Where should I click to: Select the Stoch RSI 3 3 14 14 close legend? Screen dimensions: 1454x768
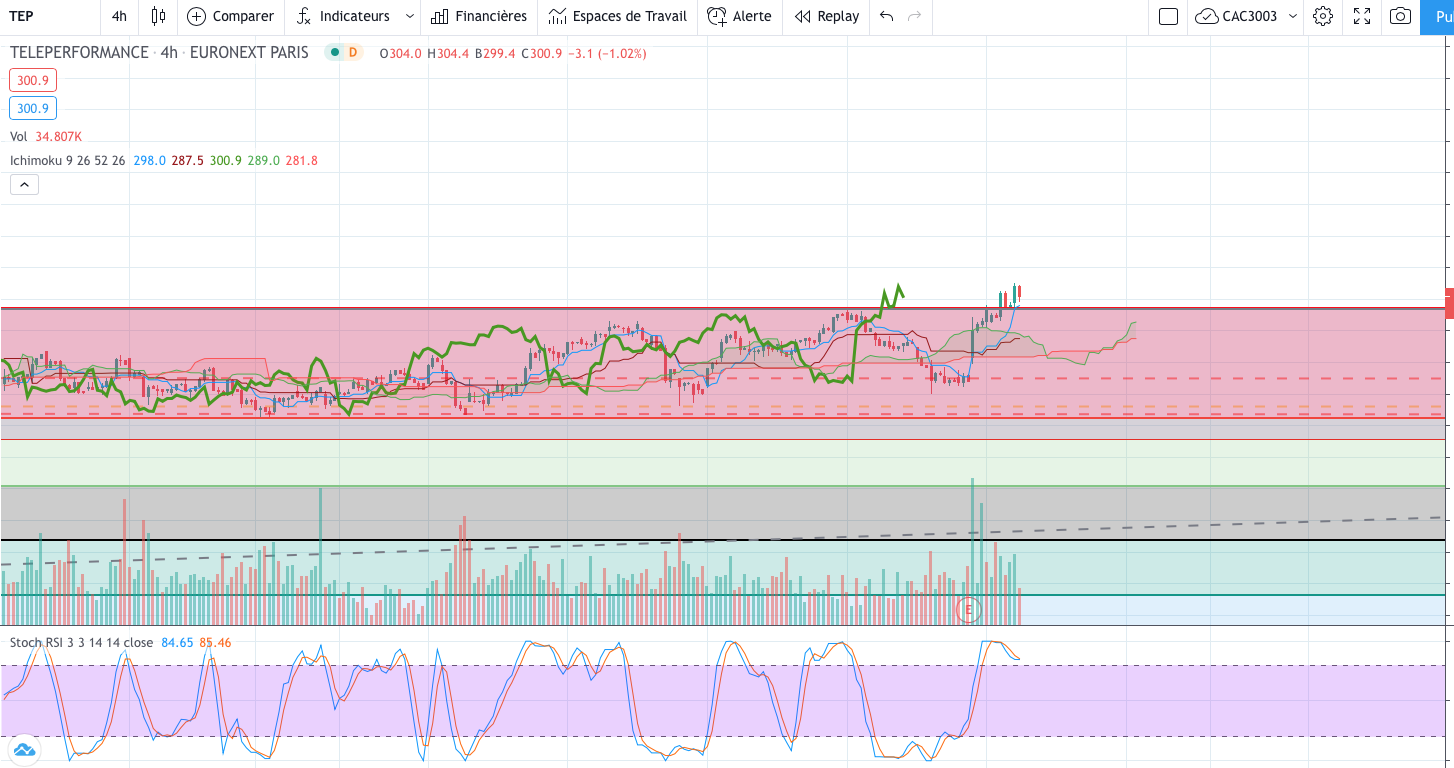pos(82,642)
